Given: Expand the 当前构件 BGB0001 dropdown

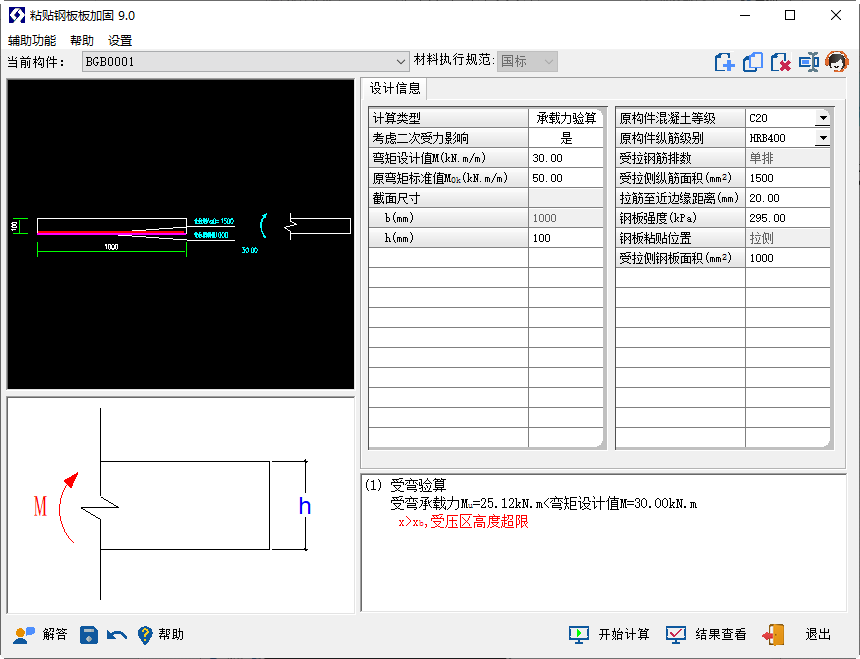Looking at the screenshot, I should click(402, 62).
